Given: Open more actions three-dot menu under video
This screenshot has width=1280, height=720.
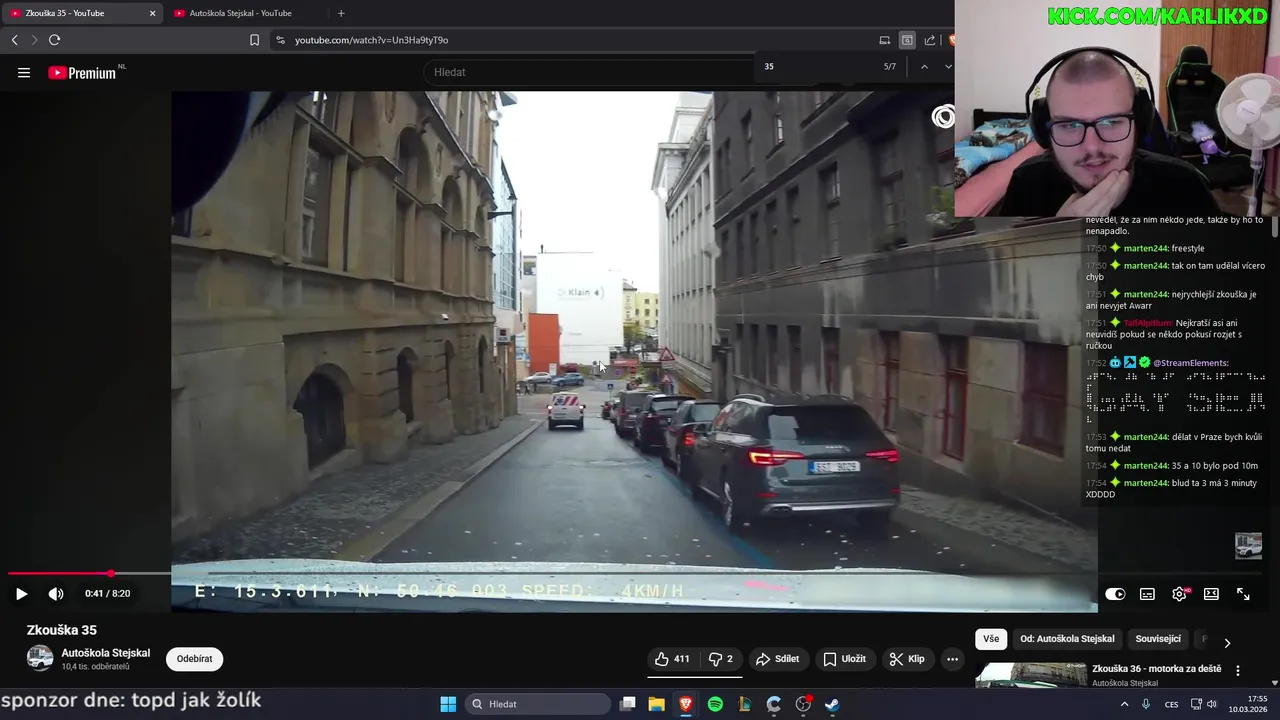Looking at the screenshot, I should click(952, 659).
